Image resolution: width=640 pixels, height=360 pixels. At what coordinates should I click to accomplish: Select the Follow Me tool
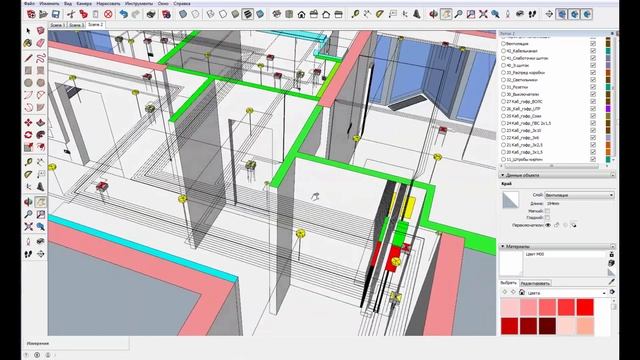click(40, 135)
